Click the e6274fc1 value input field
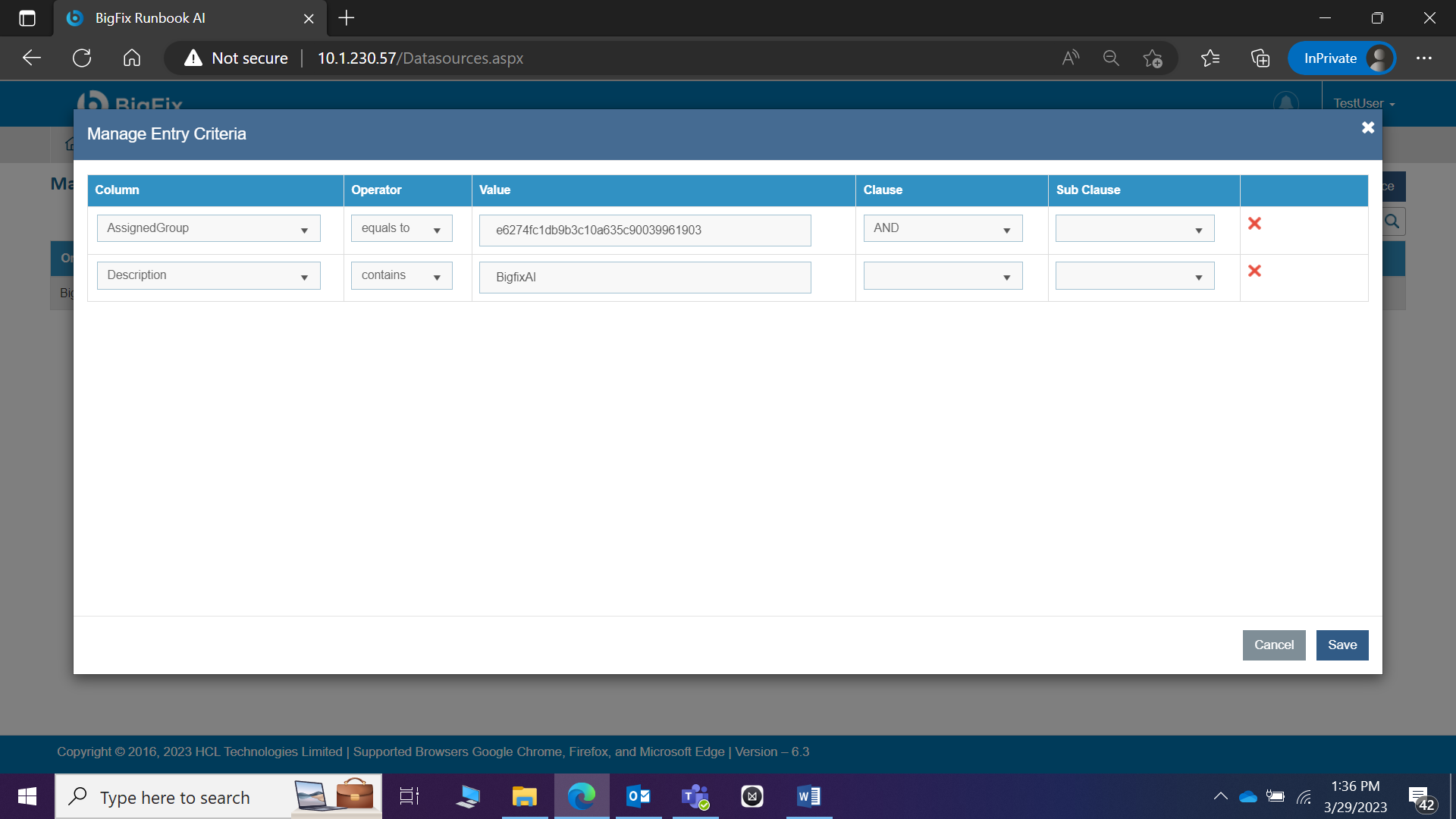 point(645,231)
